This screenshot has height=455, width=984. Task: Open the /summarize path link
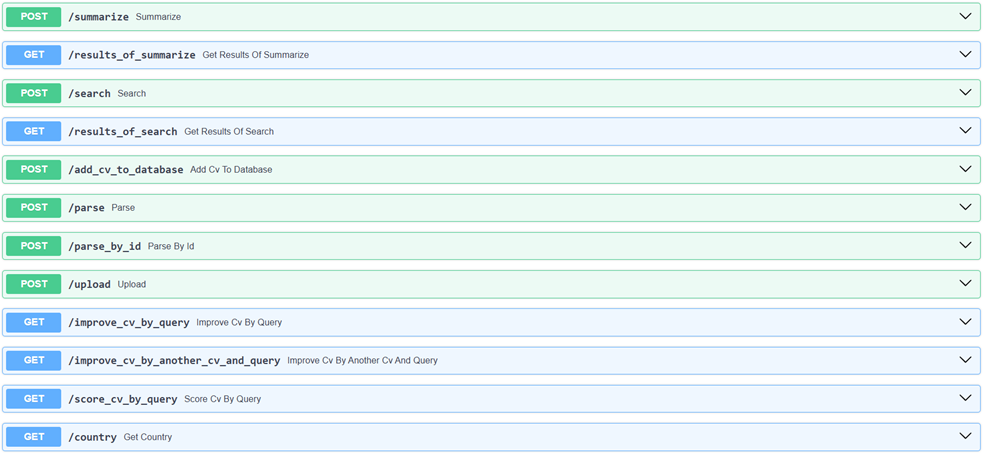pos(99,17)
